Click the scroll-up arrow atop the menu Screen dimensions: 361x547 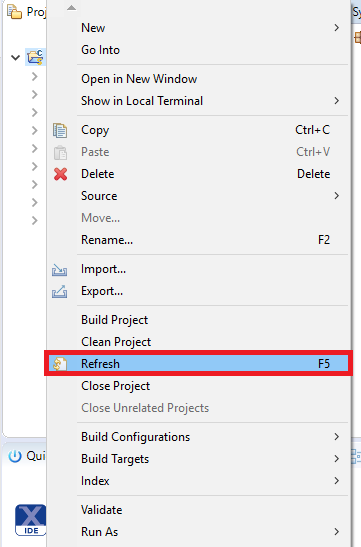(72, 8)
